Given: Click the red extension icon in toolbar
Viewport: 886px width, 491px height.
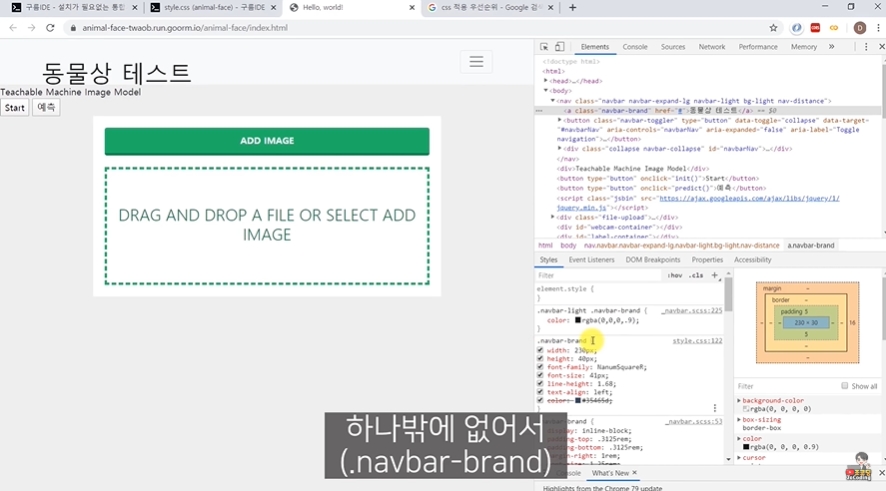Looking at the screenshot, I should click(x=815, y=28).
